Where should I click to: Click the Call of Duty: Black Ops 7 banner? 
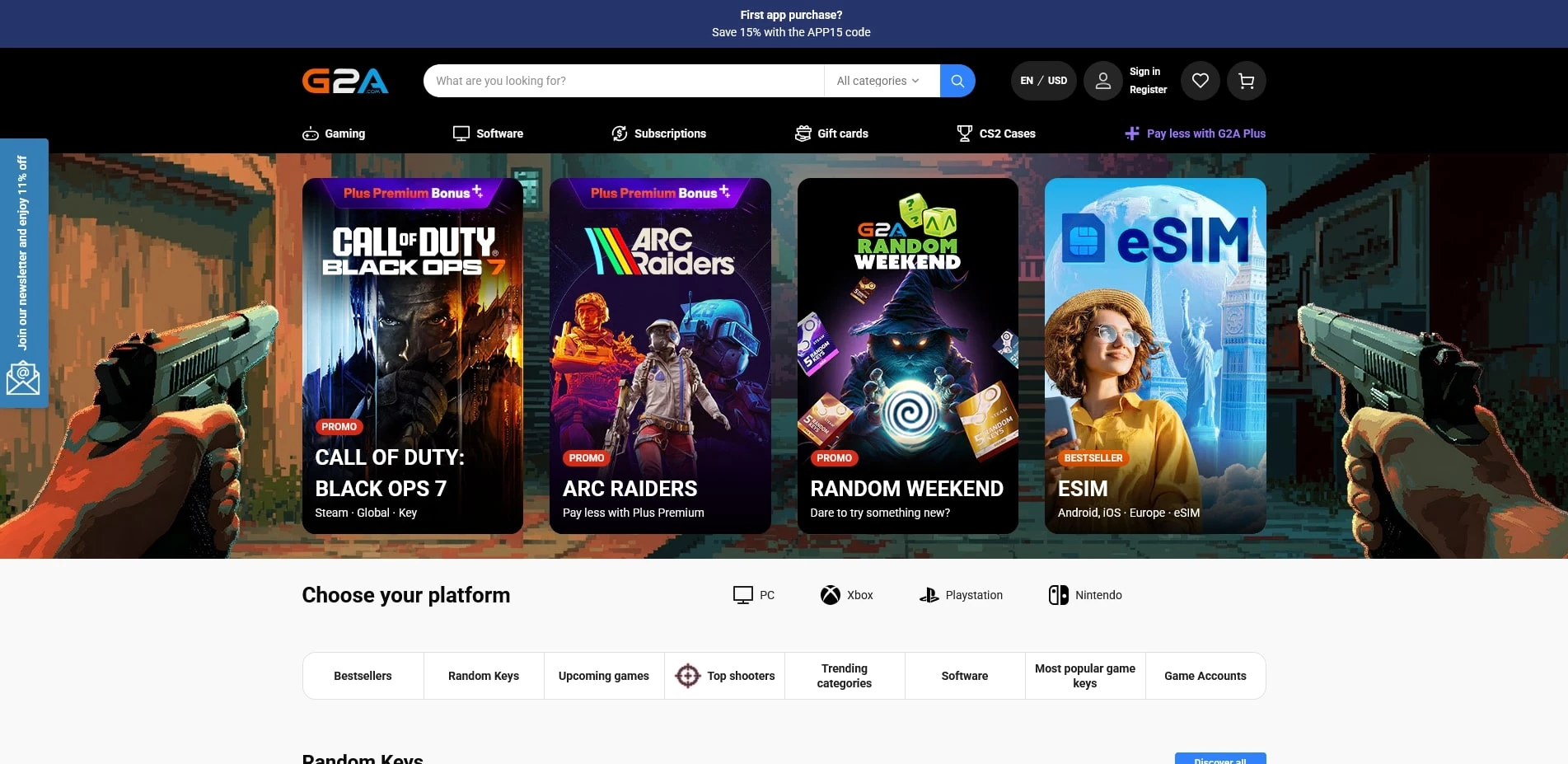coord(412,354)
